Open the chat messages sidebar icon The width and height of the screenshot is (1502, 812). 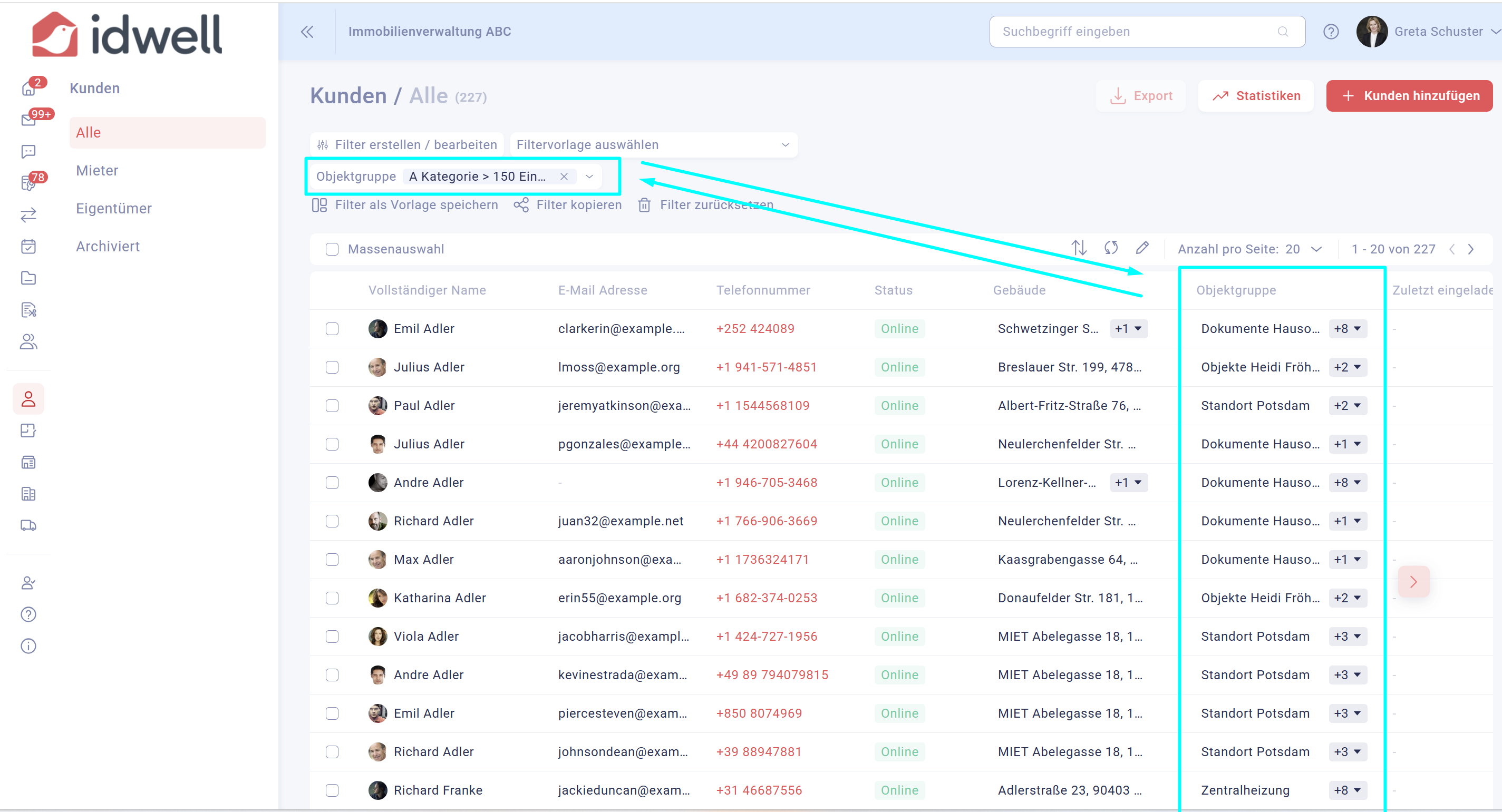(28, 152)
